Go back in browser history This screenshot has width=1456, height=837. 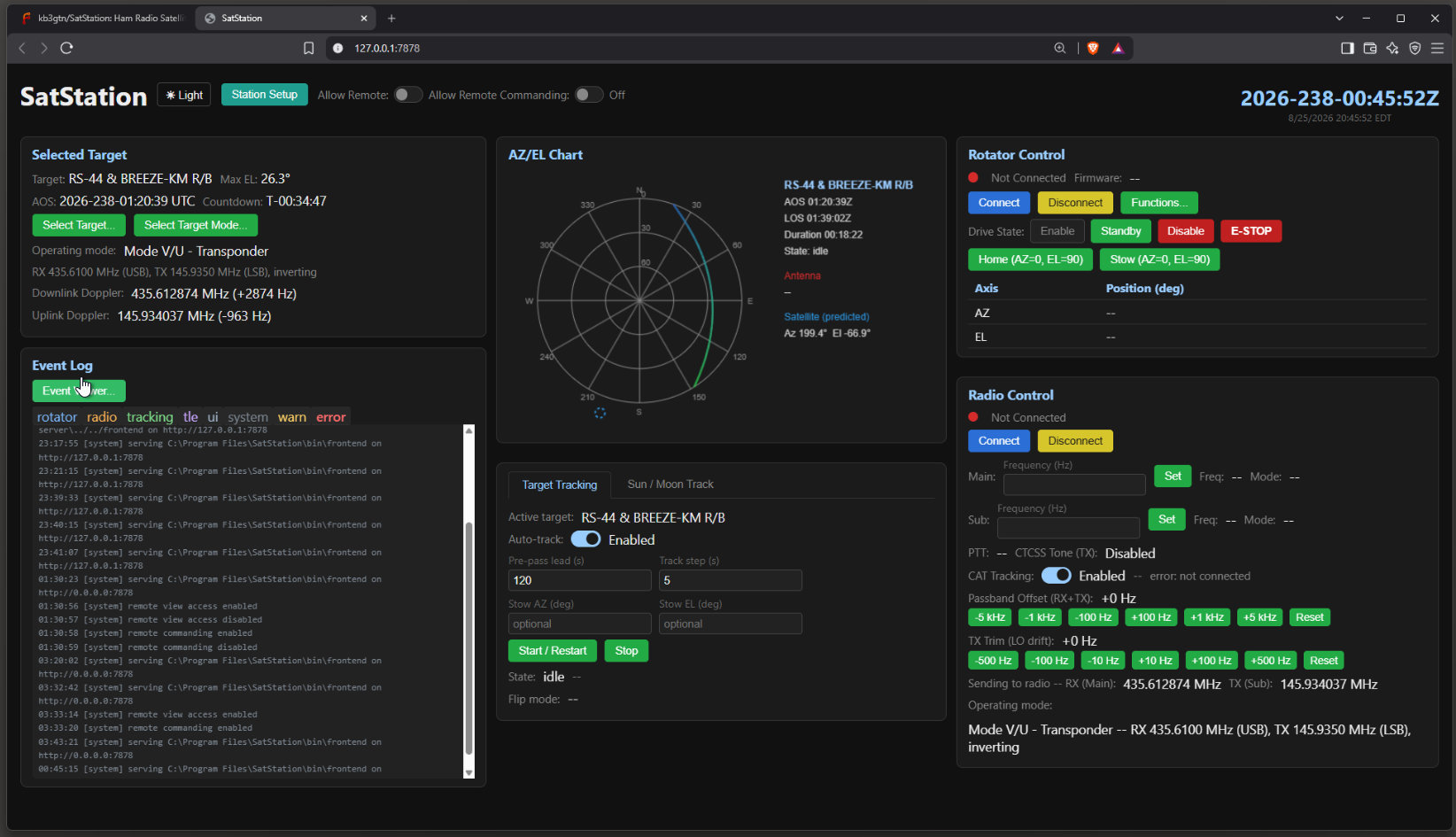click(22, 48)
